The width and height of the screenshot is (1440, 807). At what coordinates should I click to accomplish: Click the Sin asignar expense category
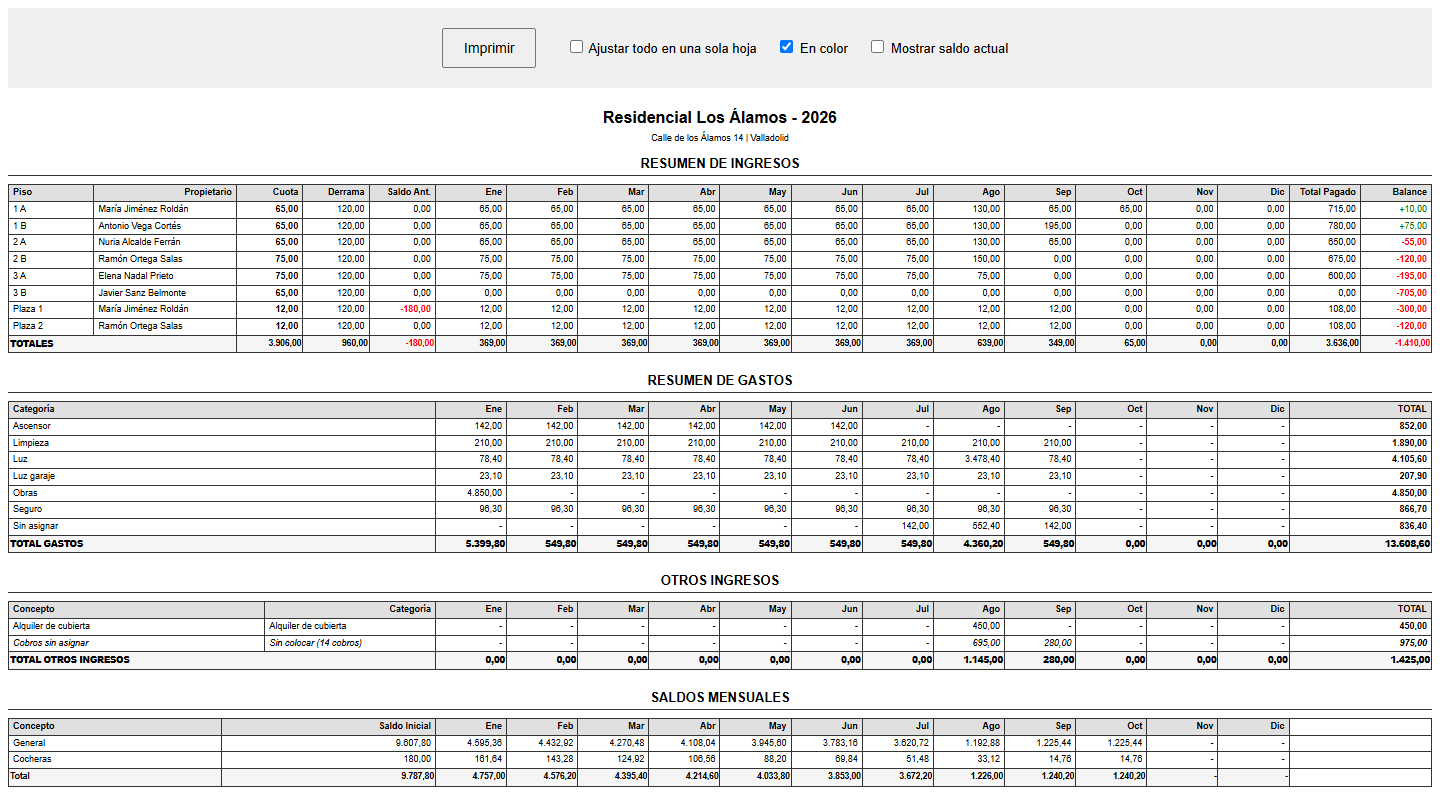[34, 526]
